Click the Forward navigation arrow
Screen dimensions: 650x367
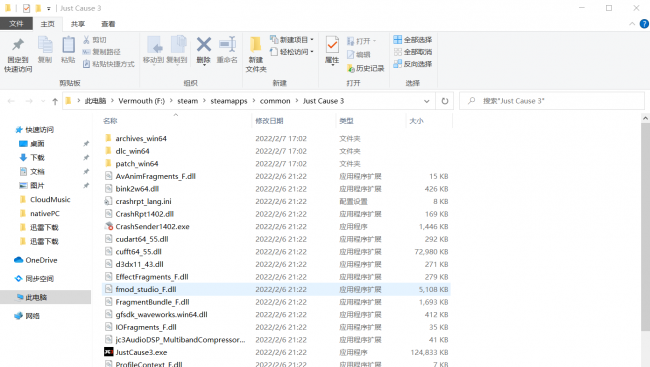coord(29,101)
